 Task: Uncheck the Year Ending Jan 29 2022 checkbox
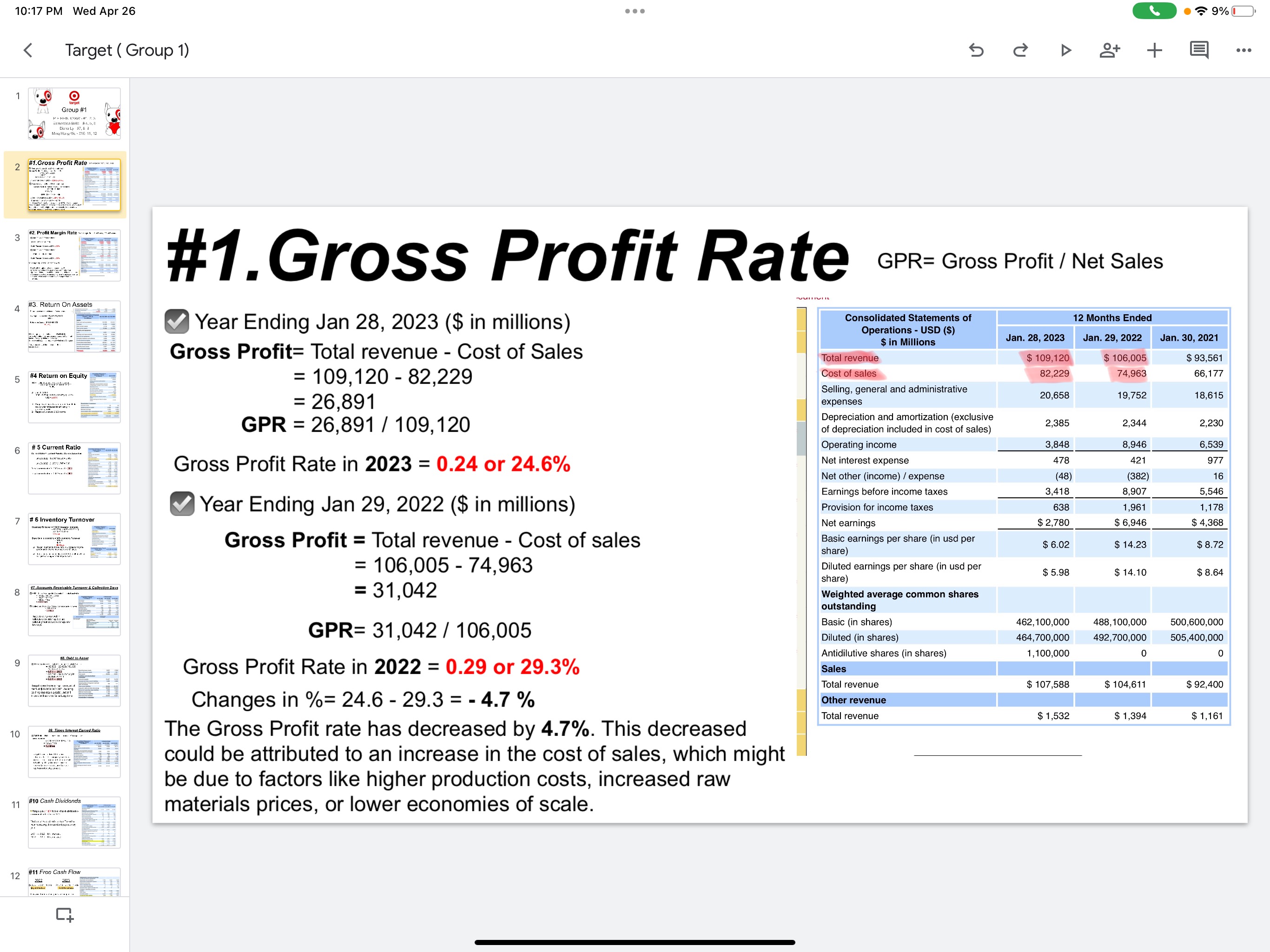[x=181, y=503]
